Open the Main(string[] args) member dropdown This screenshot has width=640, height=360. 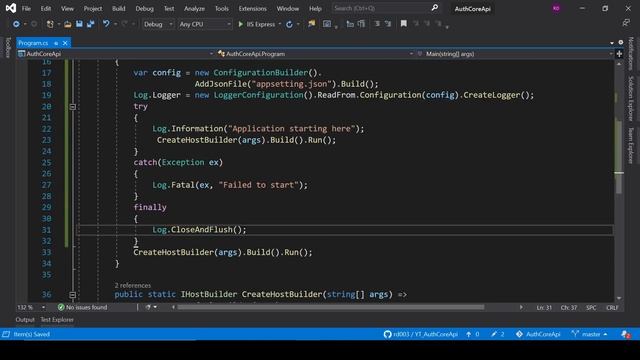(516, 54)
